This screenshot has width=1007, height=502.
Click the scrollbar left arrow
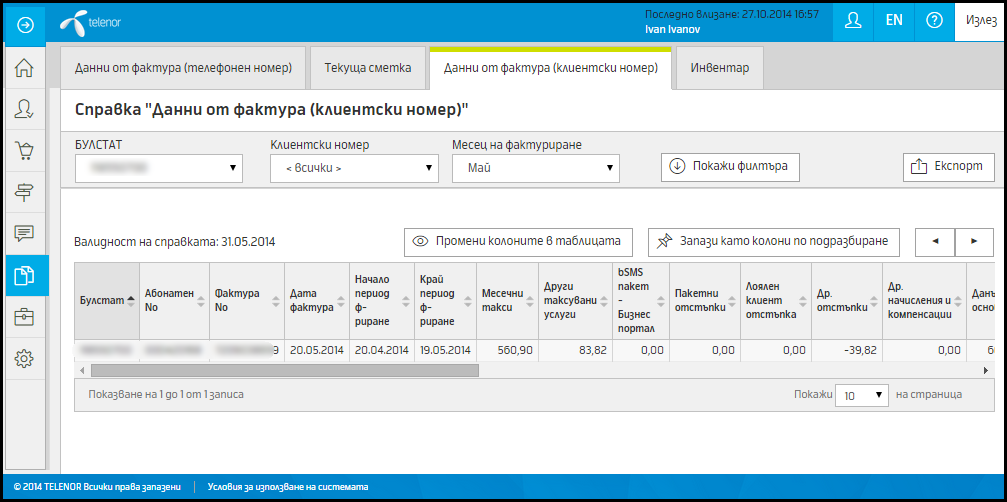pyautogui.click(x=82, y=370)
